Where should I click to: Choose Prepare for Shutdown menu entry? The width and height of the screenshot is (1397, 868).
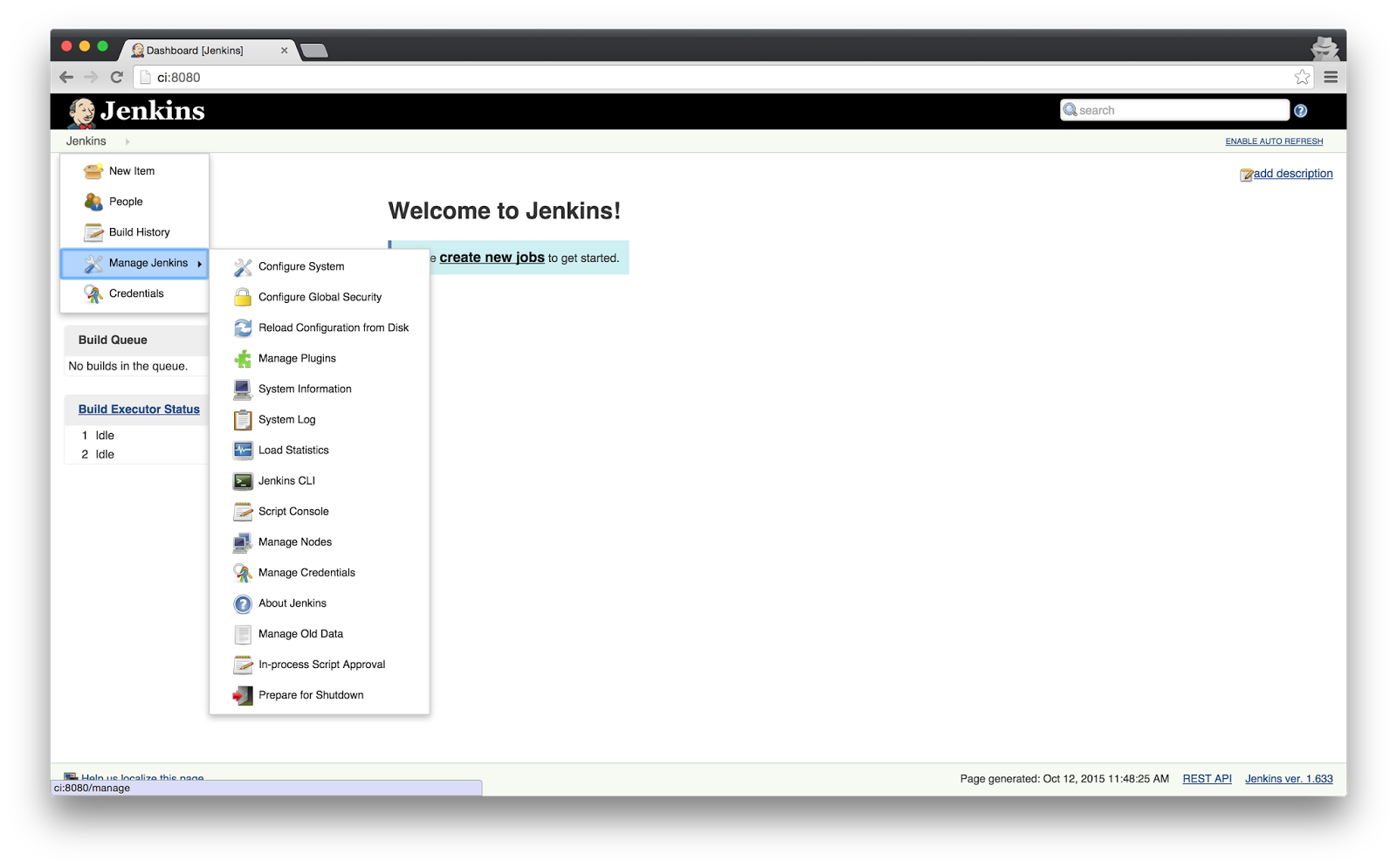point(311,695)
